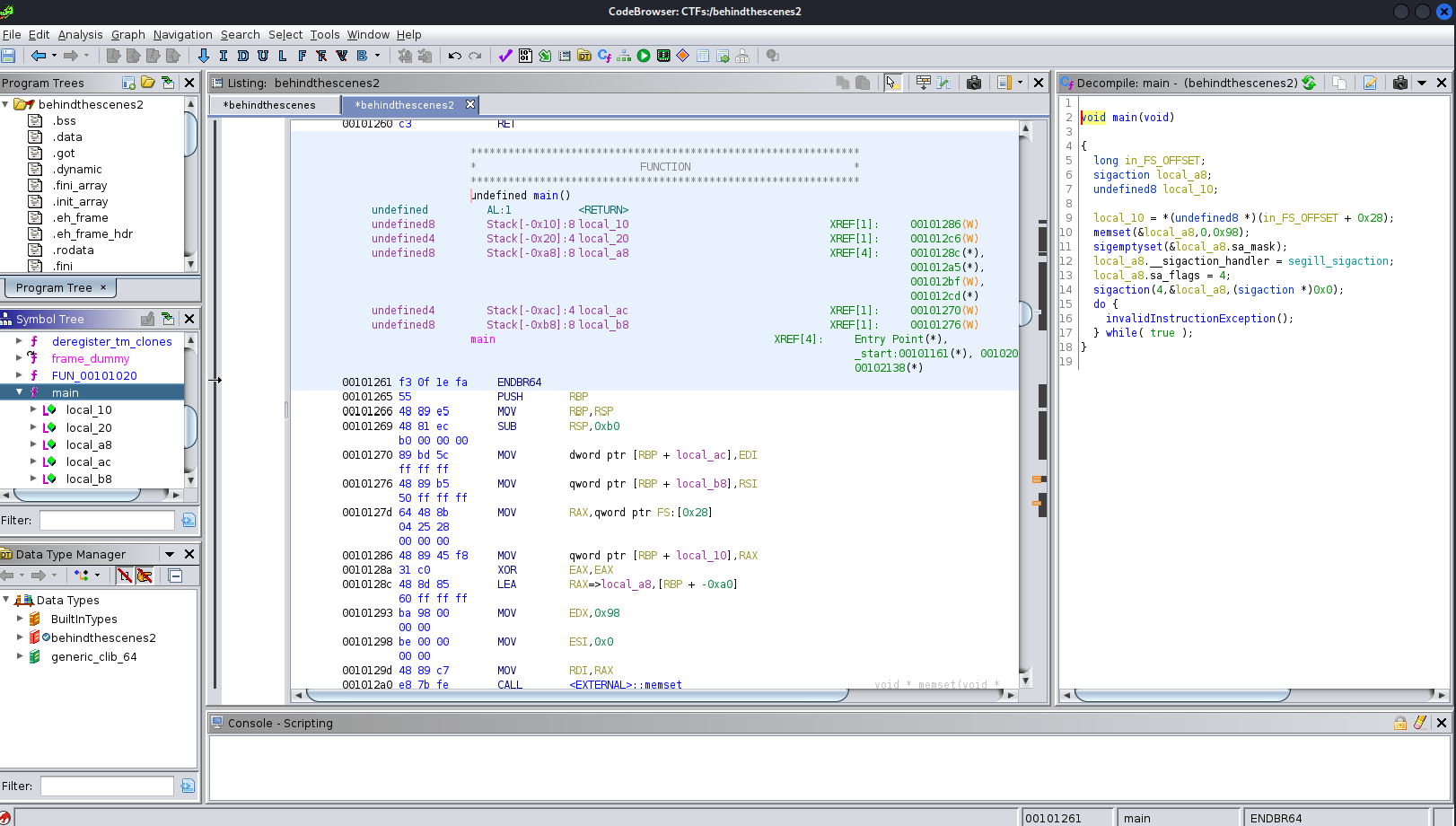Screen dimensions: 1456x826
Task: Display function call graph icon
Action: click(x=624, y=56)
